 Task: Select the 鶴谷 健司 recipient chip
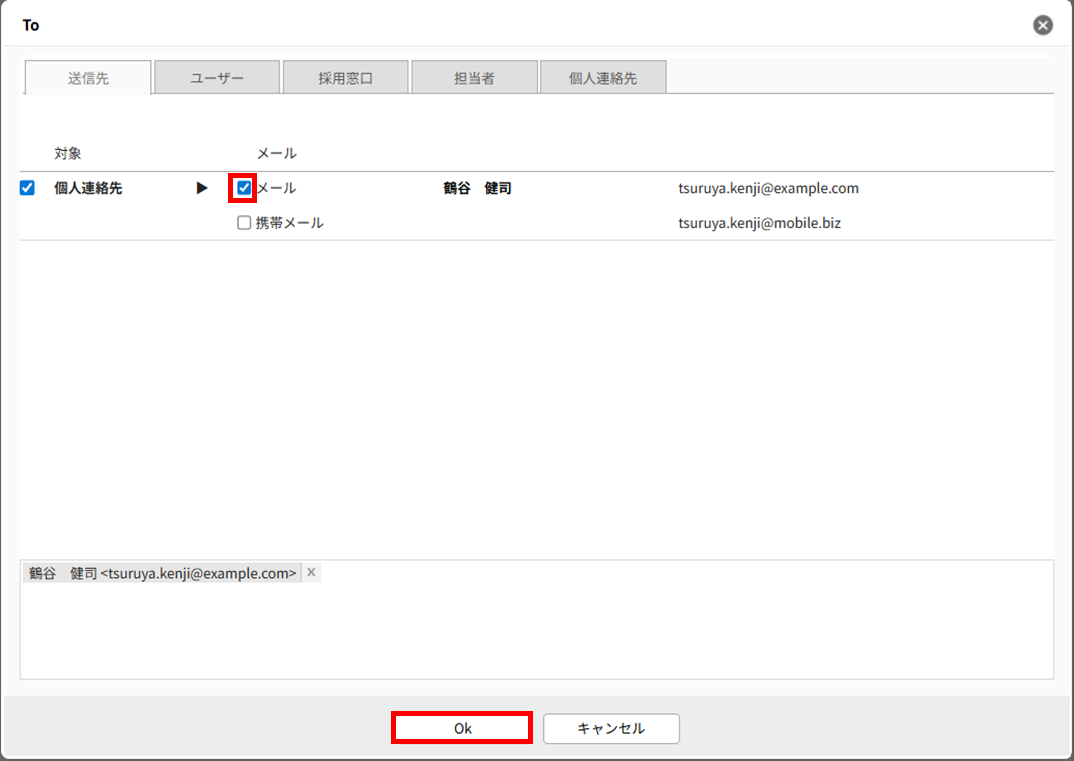point(162,573)
